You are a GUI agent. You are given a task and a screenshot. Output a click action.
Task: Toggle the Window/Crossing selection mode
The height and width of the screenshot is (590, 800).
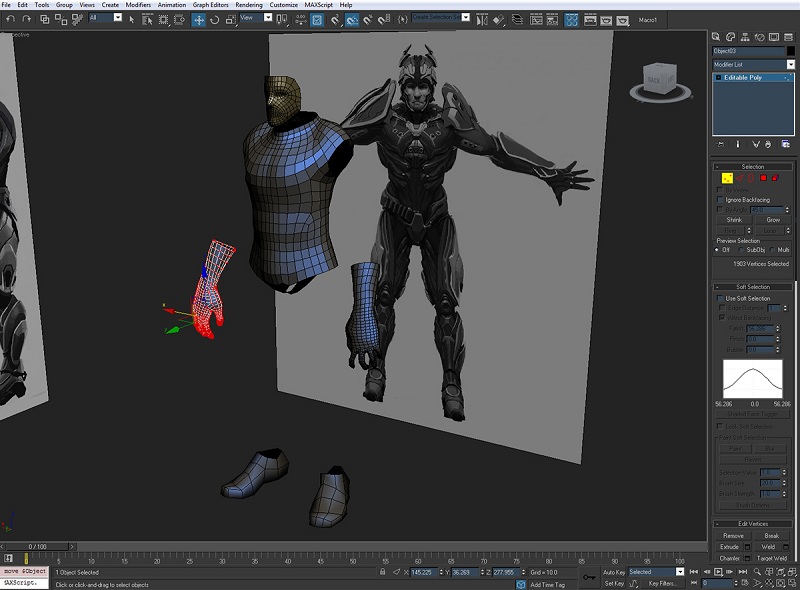[x=180, y=20]
